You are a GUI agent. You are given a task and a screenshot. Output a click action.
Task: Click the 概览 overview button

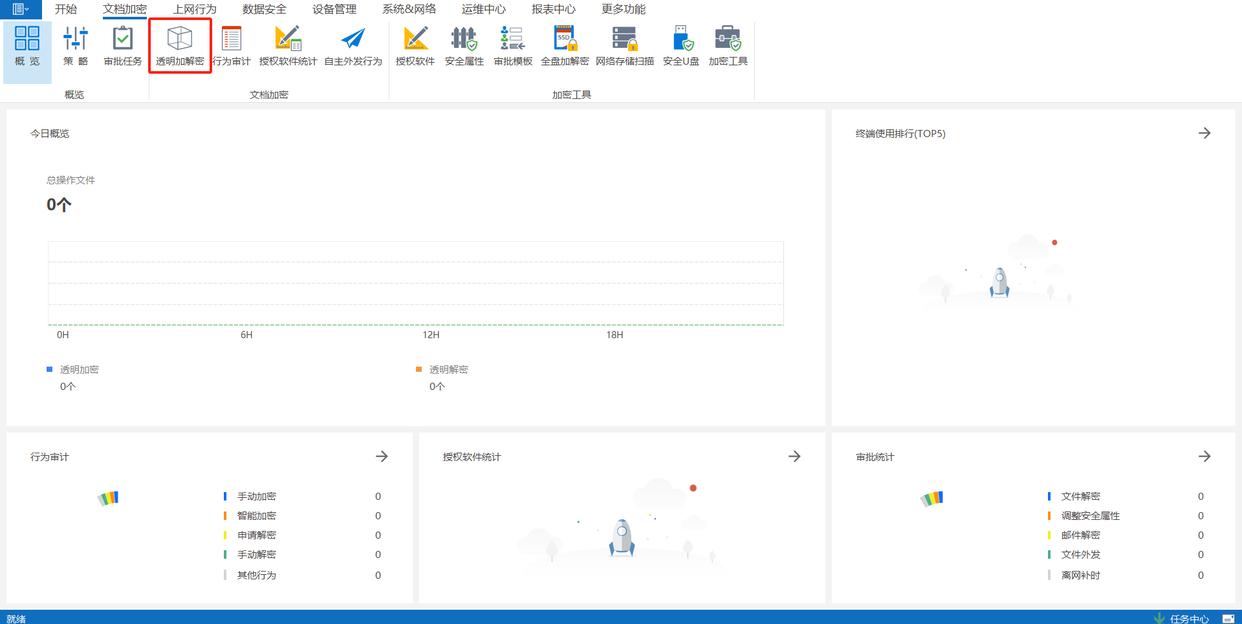coord(27,46)
